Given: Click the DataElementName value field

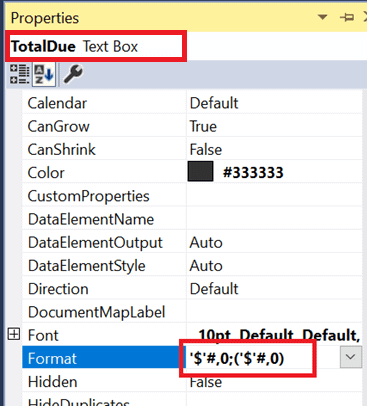Looking at the screenshot, I should (274, 219).
